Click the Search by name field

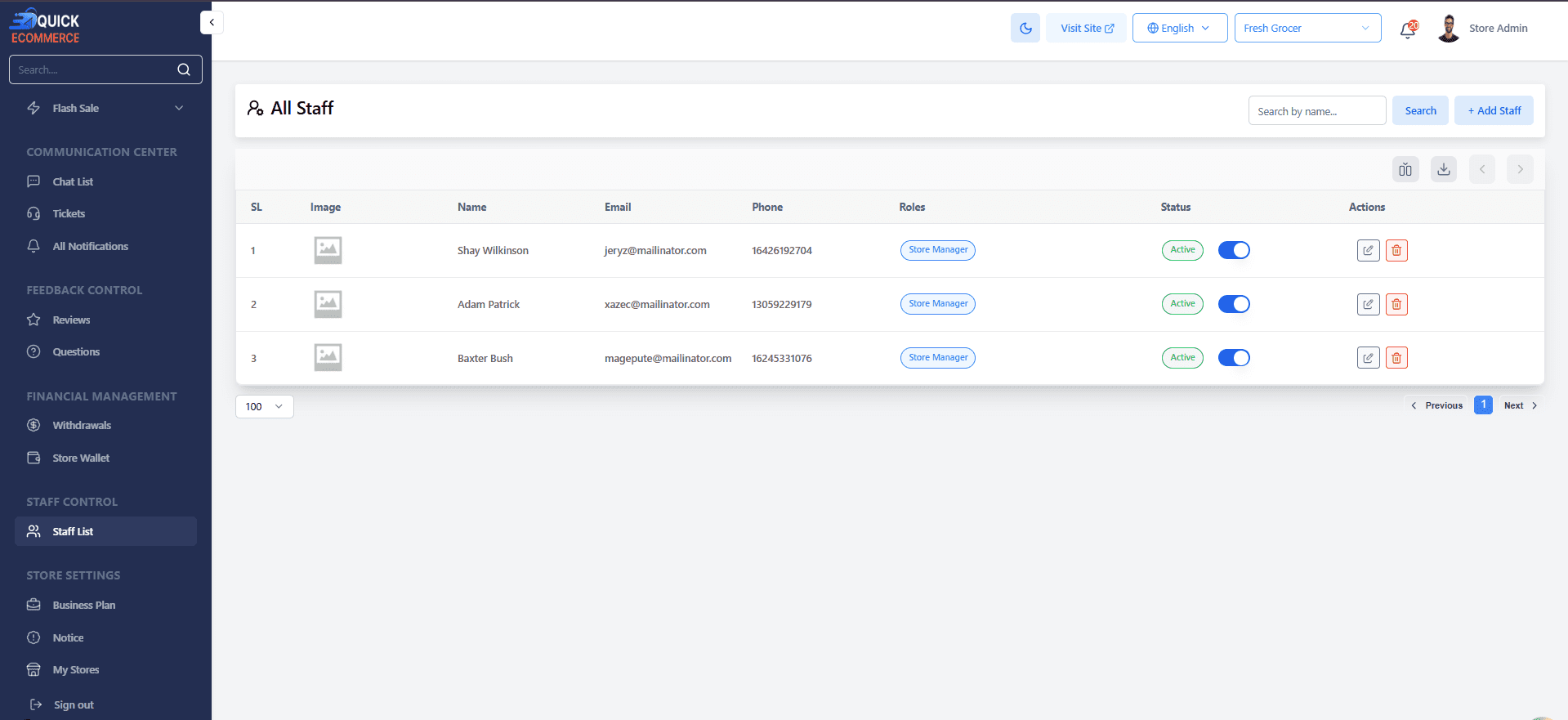point(1316,110)
